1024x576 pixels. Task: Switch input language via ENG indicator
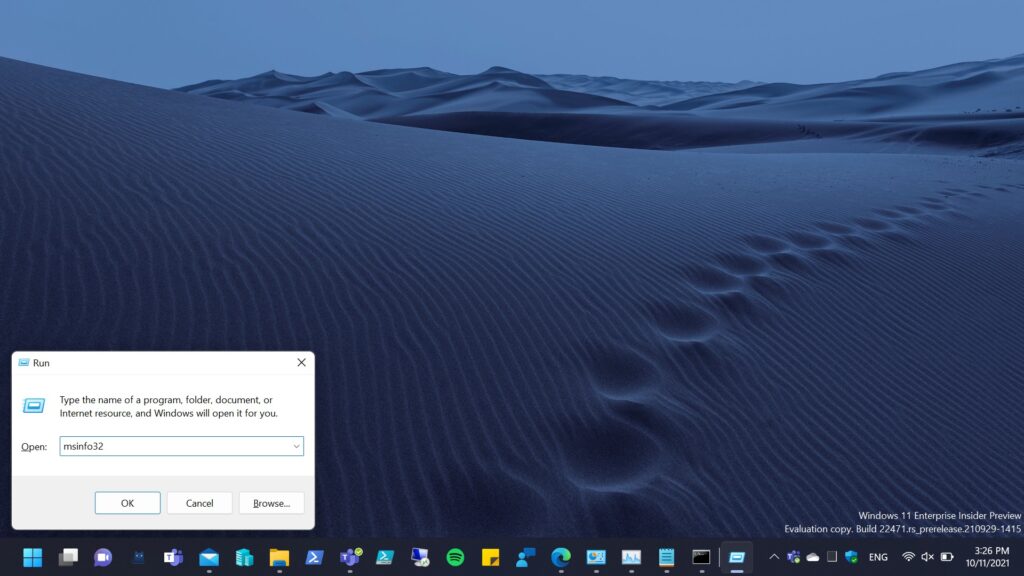[878, 557]
